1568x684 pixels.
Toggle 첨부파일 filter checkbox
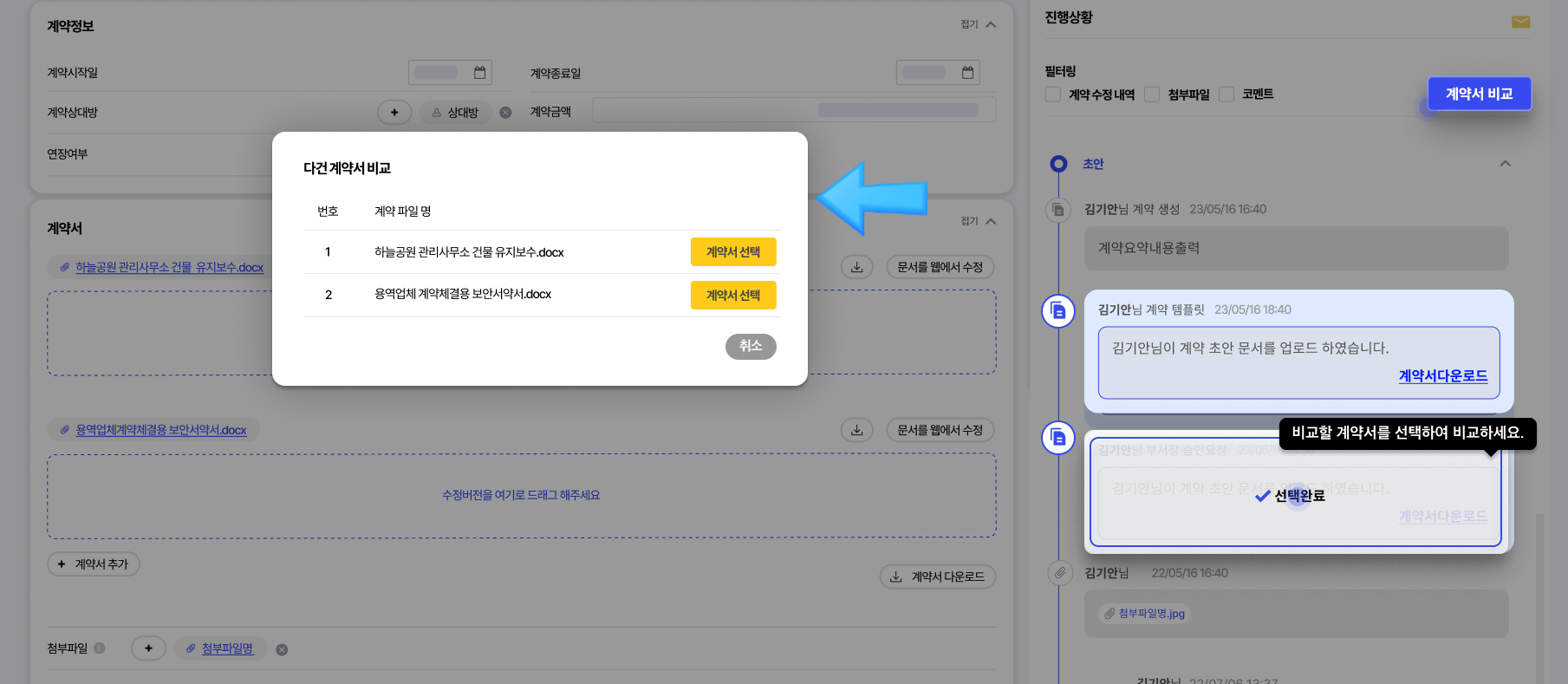click(x=1152, y=94)
